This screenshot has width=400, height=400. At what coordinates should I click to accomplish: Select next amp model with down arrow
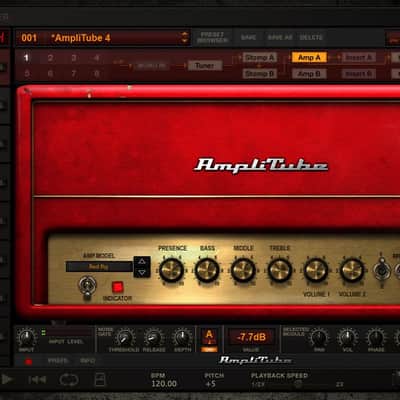pos(142,272)
